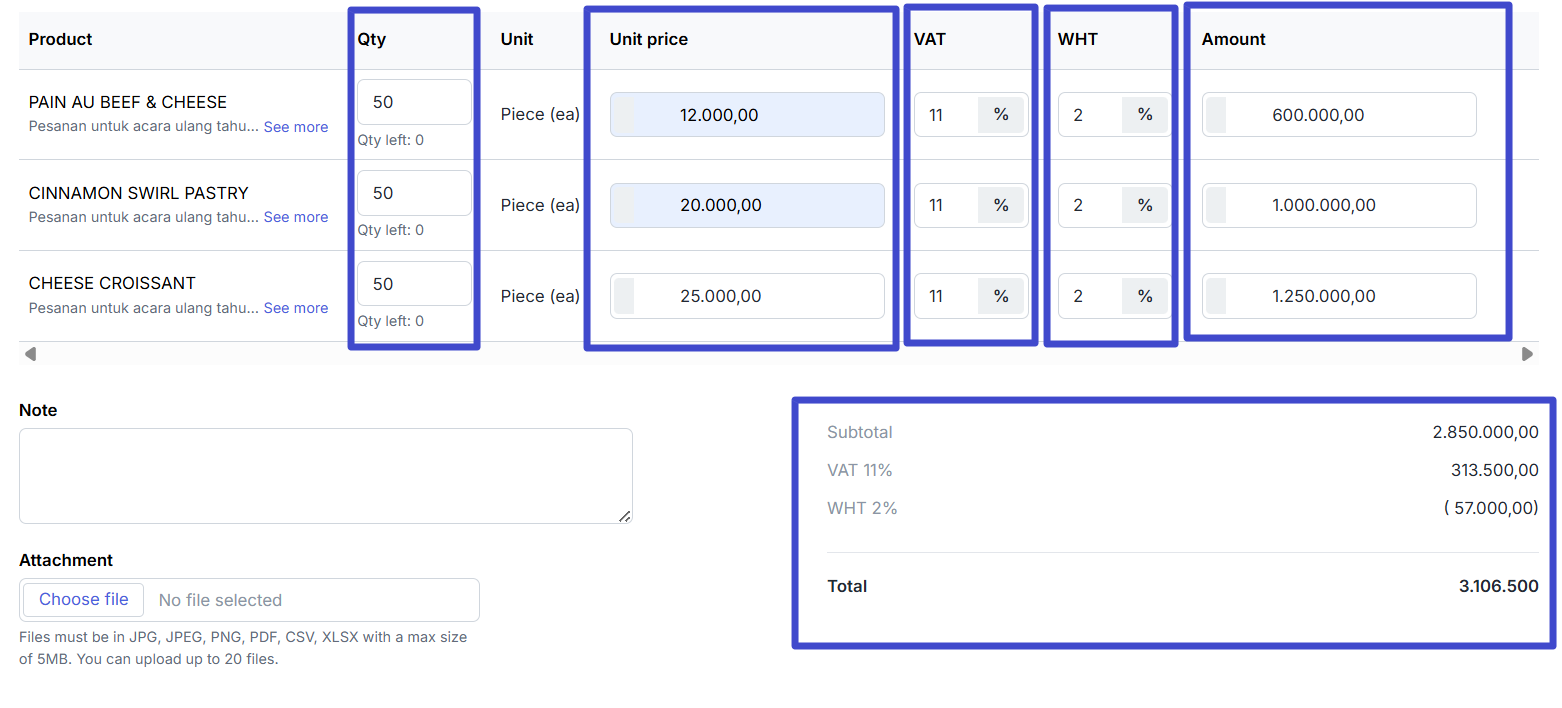
Task: Click inside the Note text area
Action: (325, 475)
